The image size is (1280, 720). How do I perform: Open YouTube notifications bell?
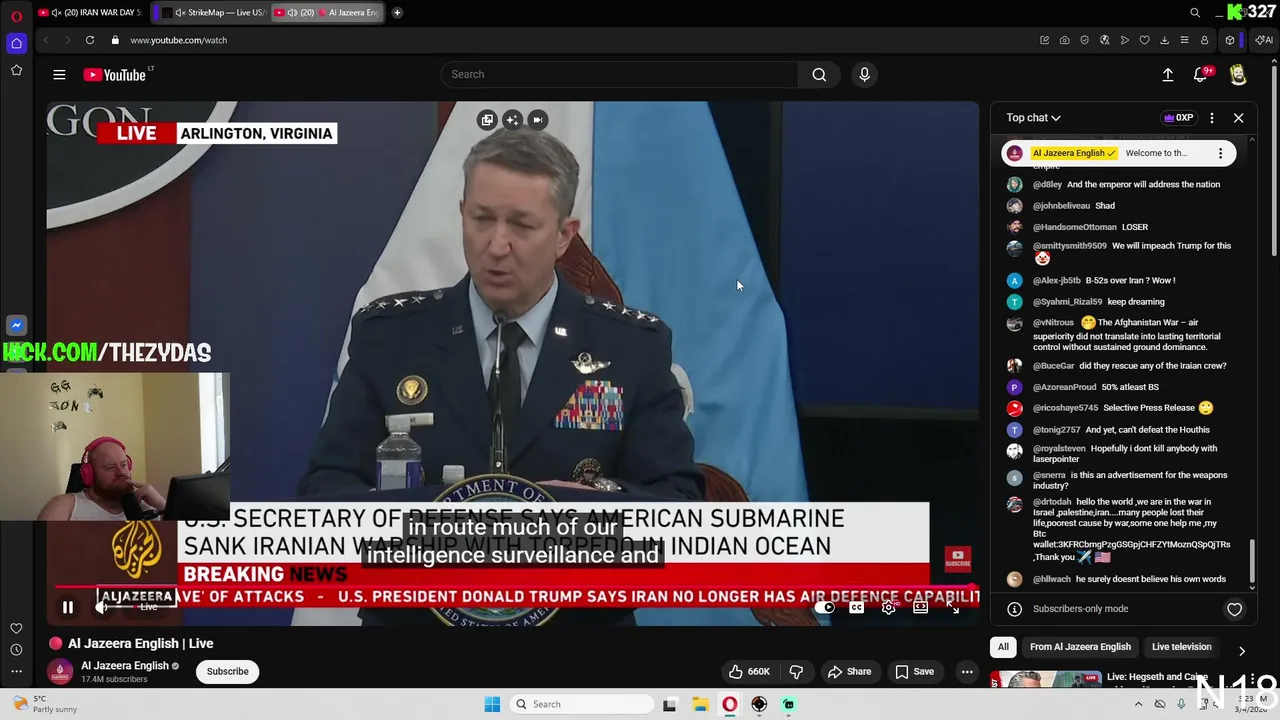pyautogui.click(x=1200, y=74)
